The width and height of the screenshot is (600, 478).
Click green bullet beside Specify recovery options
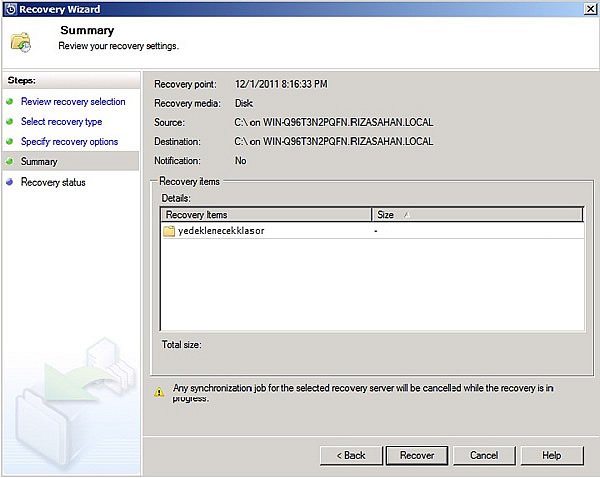pos(10,142)
